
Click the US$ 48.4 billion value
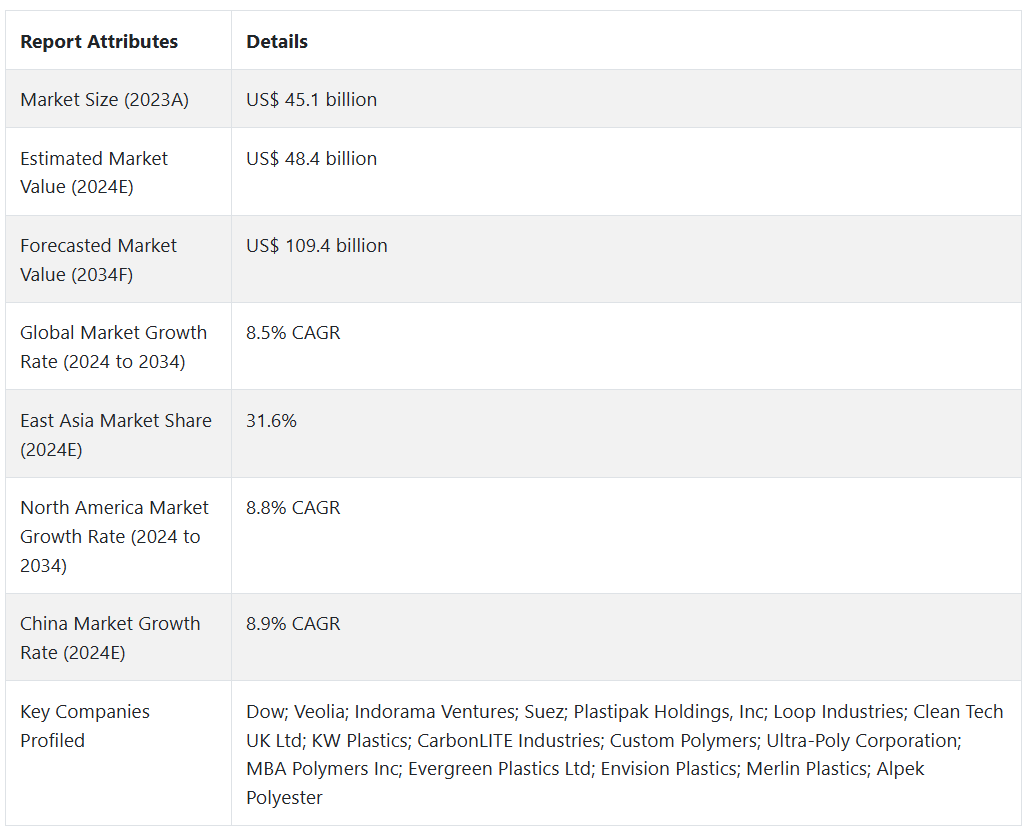311,158
